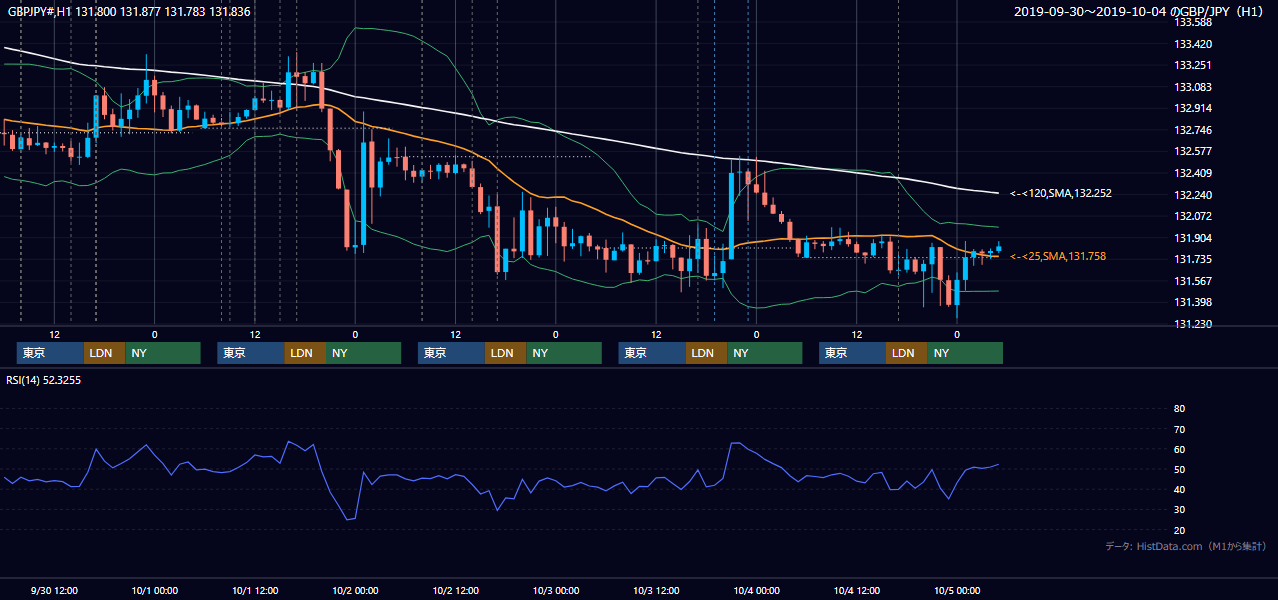Click the 120,SMA,132.252 moving average label

[1061, 193]
